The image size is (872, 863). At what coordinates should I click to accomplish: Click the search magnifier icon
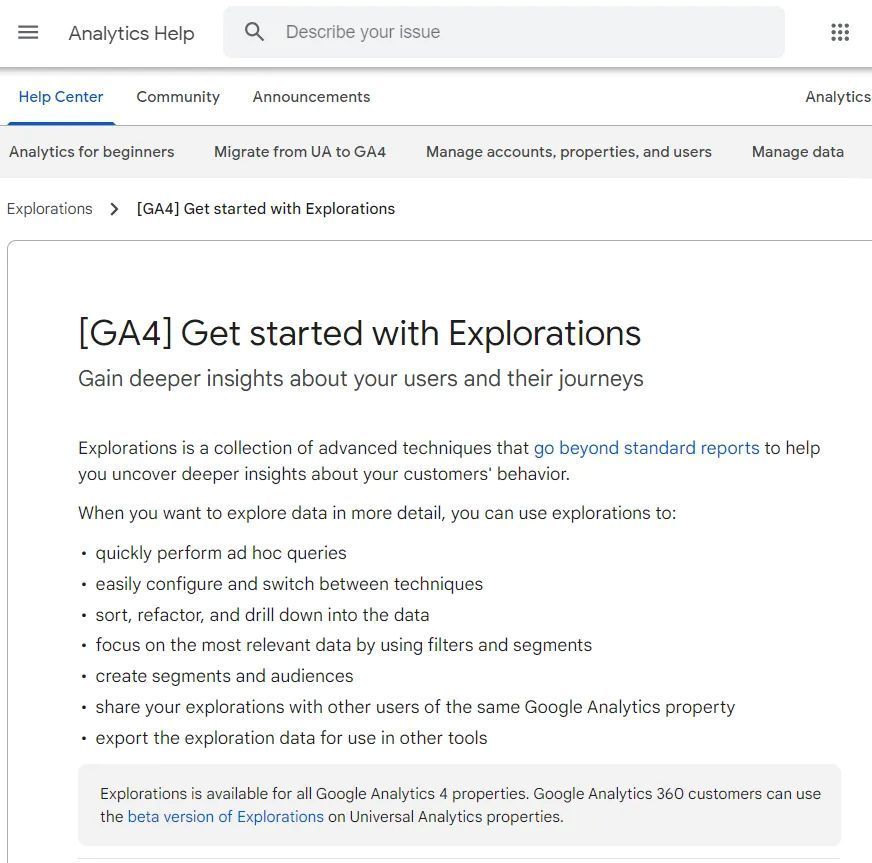pos(254,32)
